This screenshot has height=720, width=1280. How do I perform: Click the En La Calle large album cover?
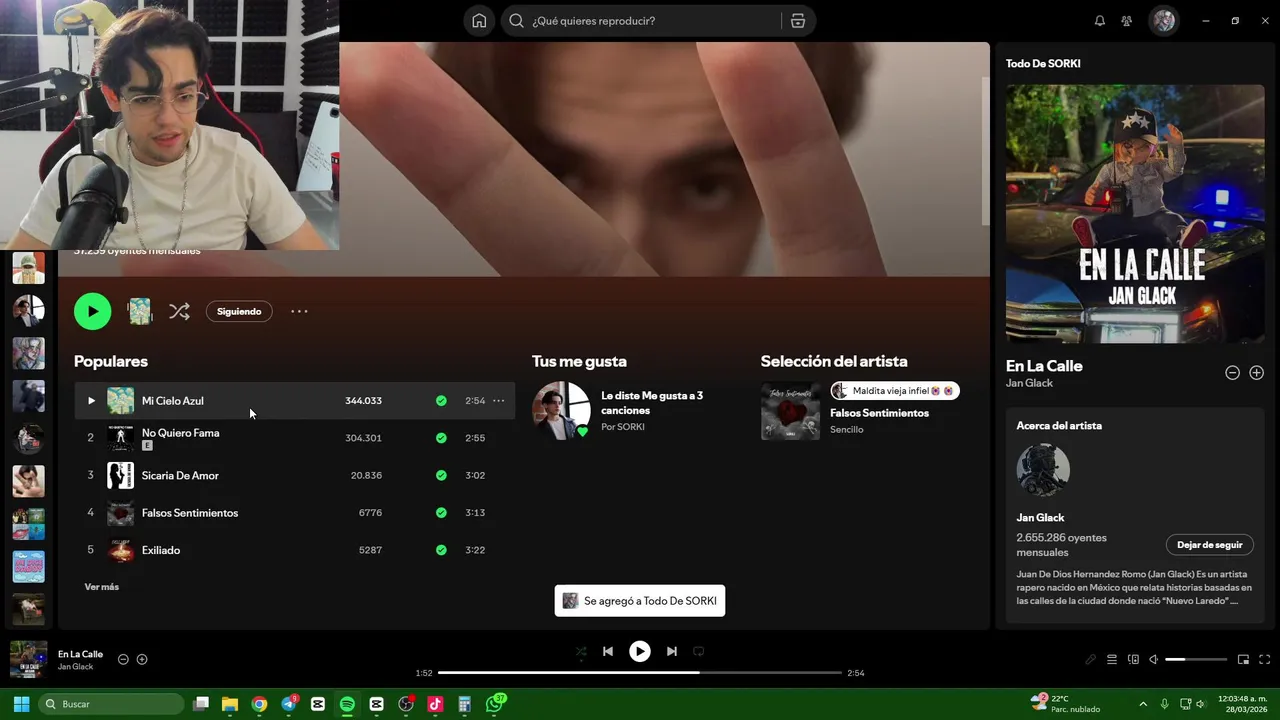click(x=1135, y=214)
